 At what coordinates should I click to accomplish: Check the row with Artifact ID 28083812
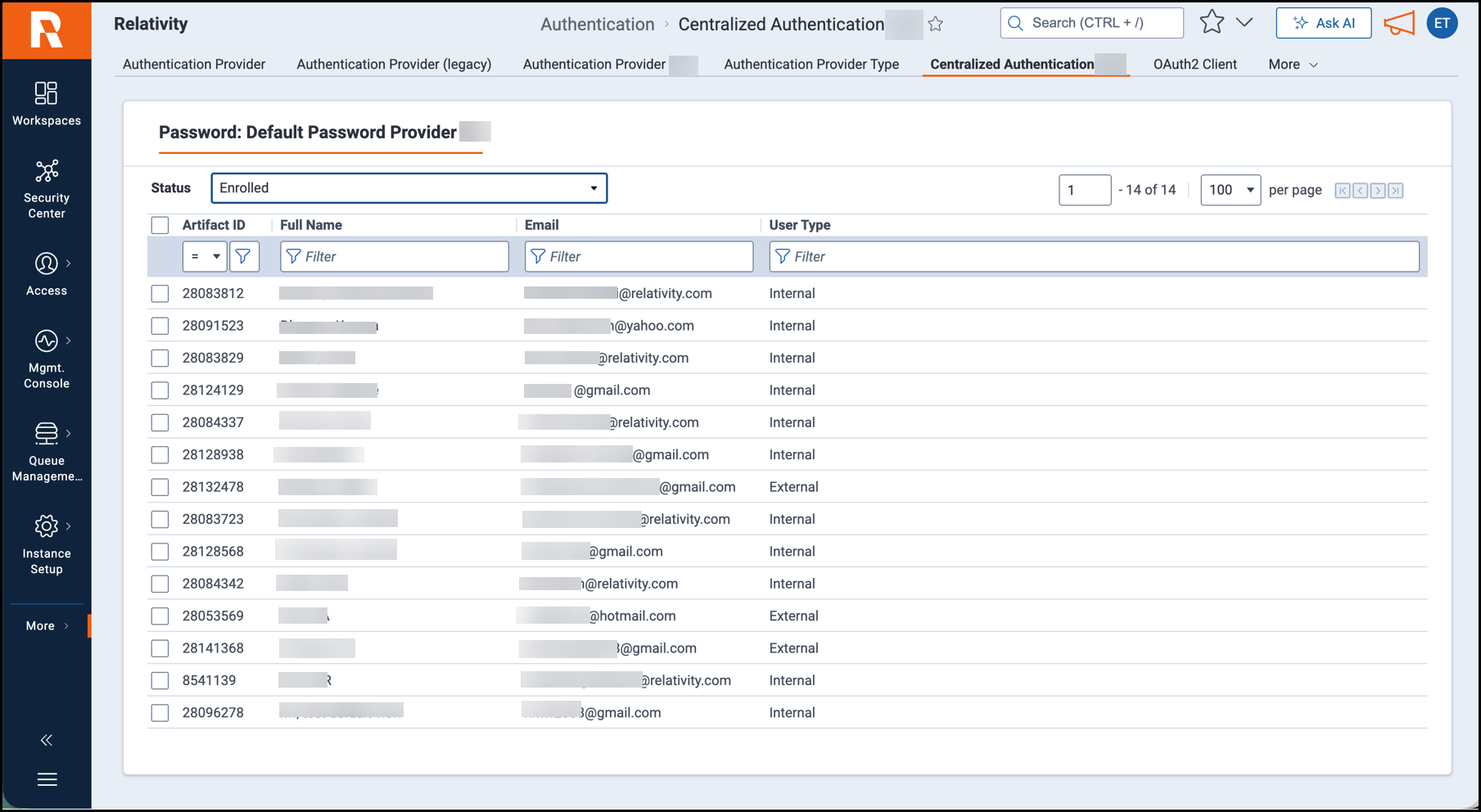[160, 294]
